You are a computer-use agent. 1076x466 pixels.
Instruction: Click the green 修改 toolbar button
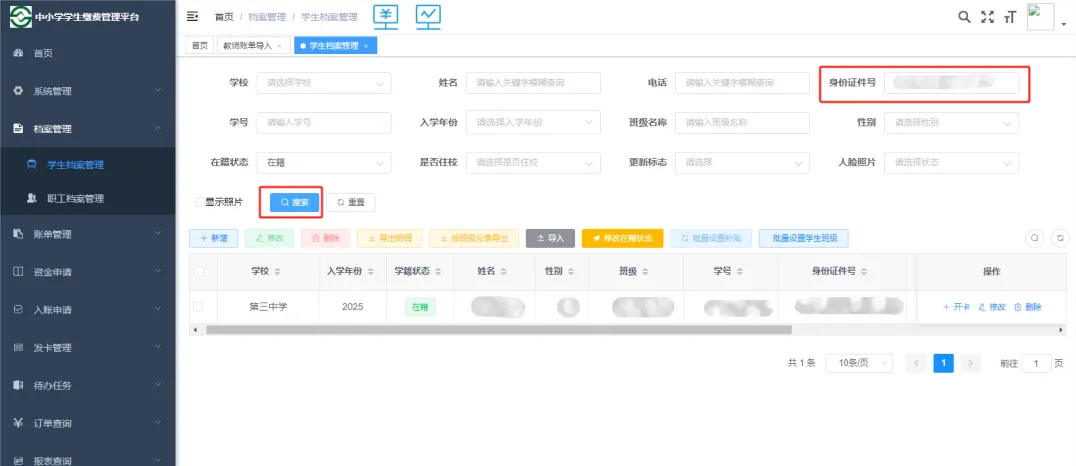[x=270, y=238]
